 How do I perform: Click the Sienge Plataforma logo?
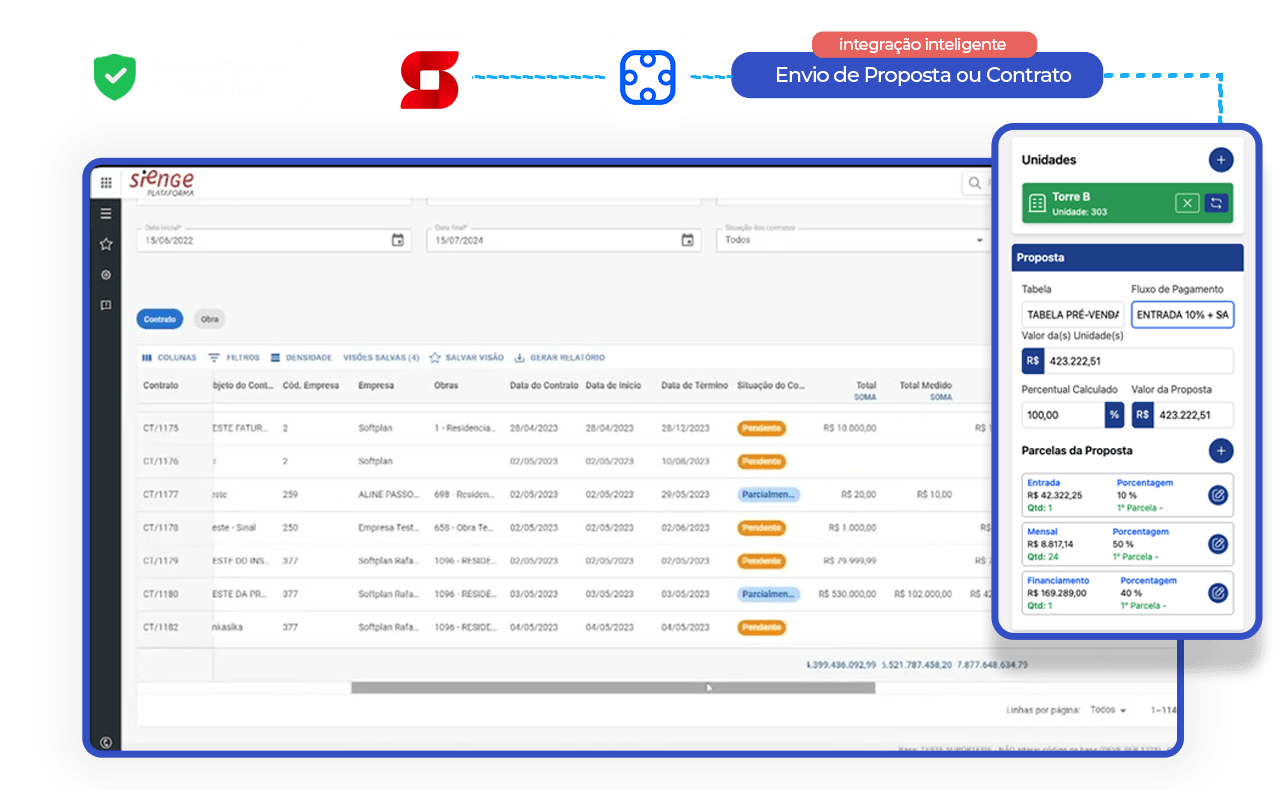[161, 183]
